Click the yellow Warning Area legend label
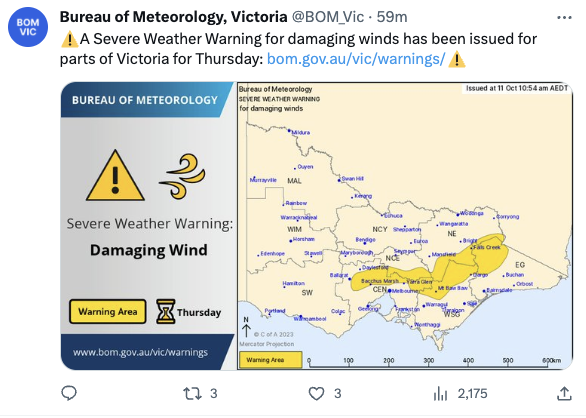 (x=108, y=311)
